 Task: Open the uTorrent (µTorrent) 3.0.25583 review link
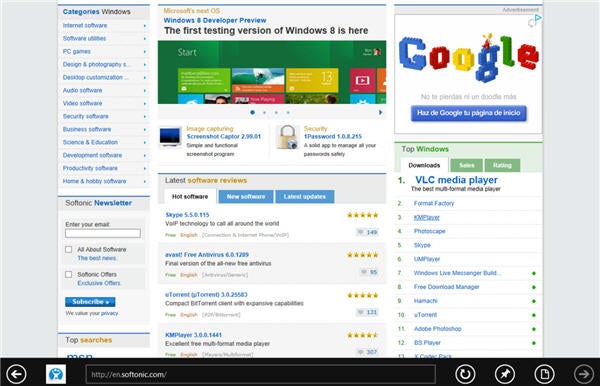(x=206, y=295)
